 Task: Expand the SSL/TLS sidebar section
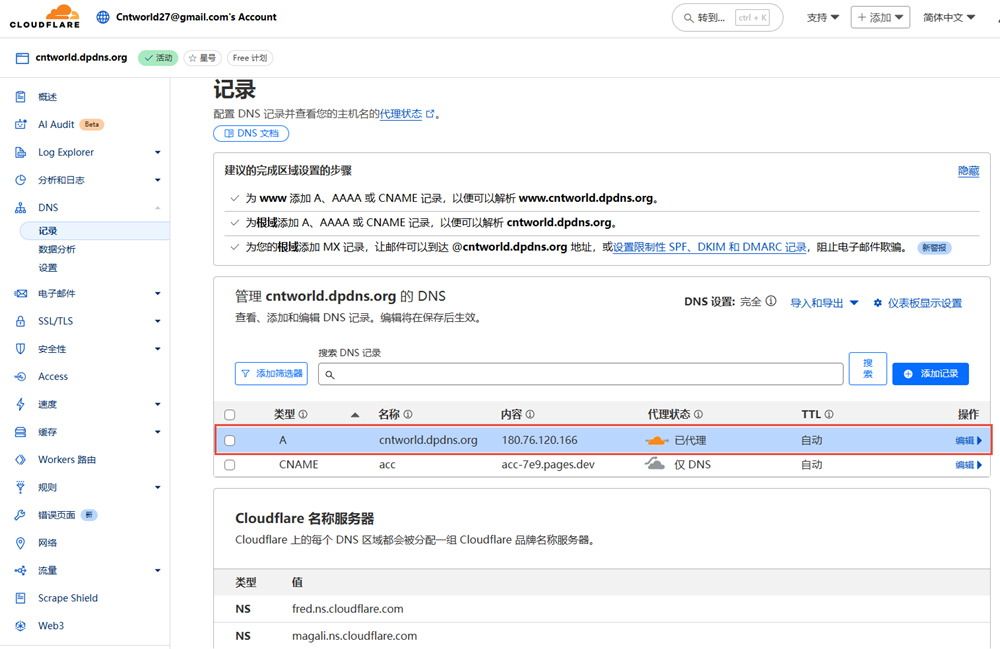158,321
